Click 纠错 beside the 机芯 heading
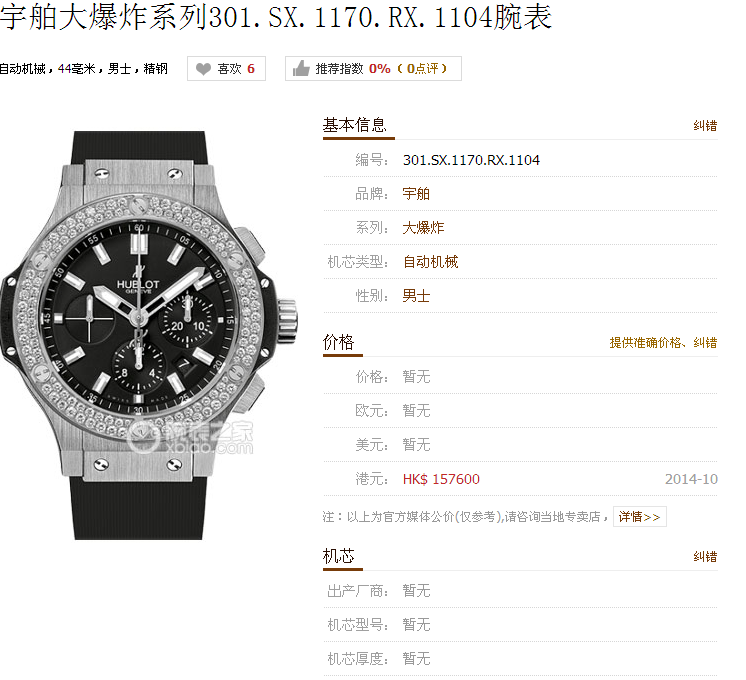Screen dimensions: 746x680 pyautogui.click(x=705, y=557)
